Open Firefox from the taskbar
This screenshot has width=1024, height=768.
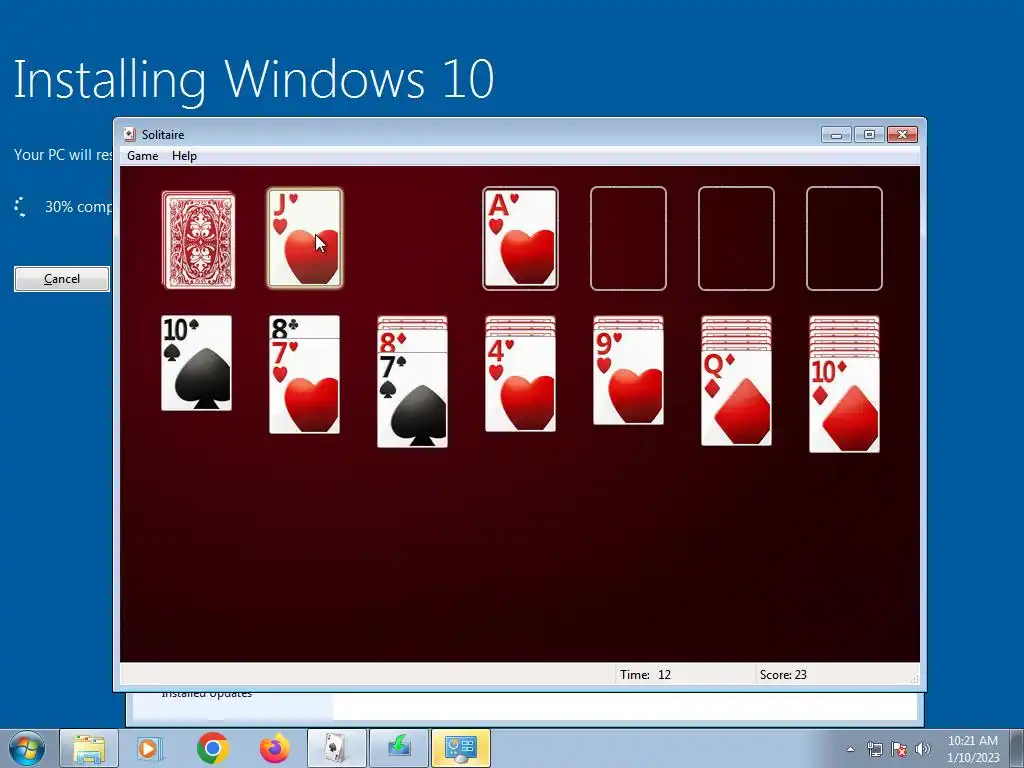[274, 748]
